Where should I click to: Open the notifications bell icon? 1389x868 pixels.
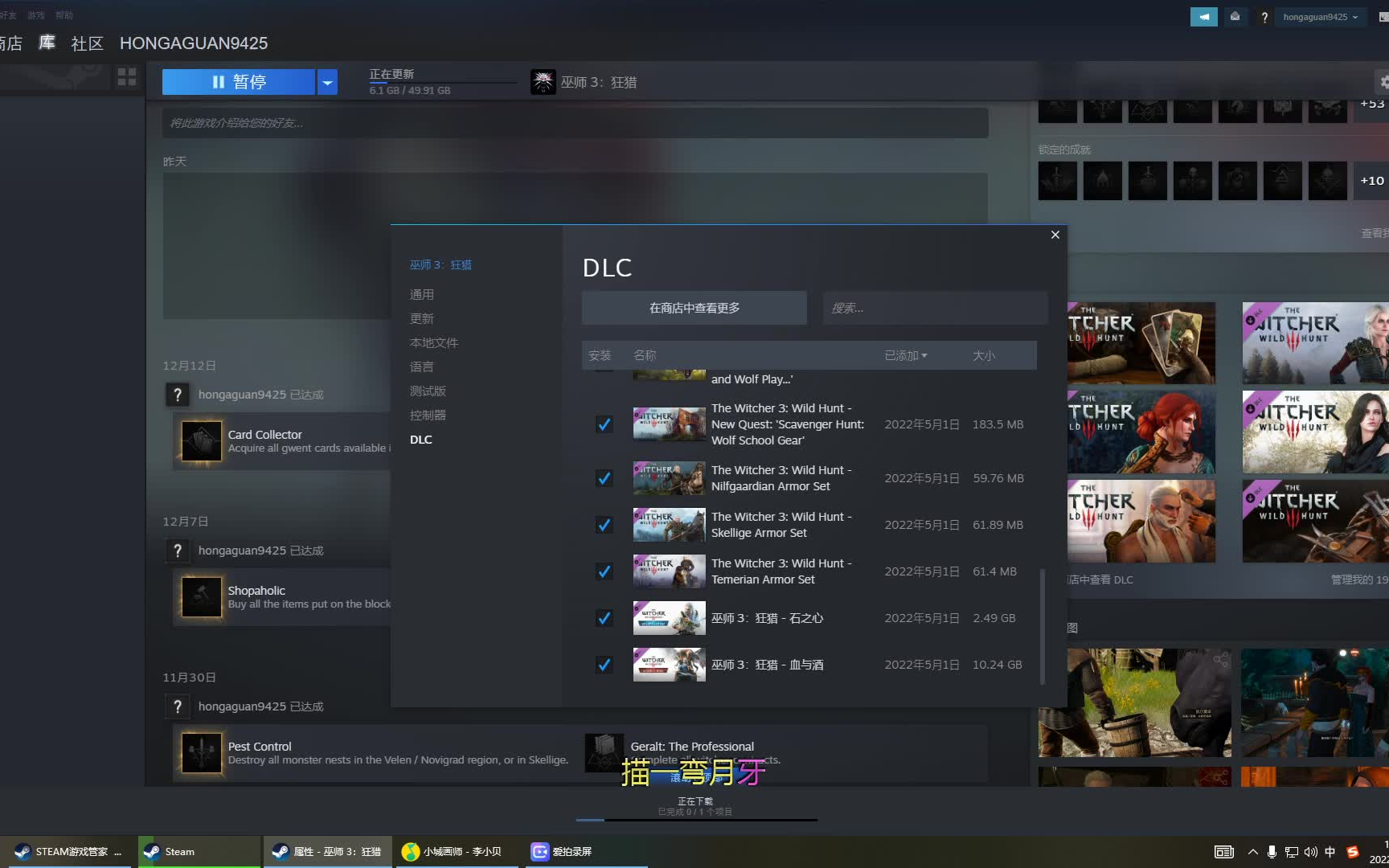tap(1235, 17)
